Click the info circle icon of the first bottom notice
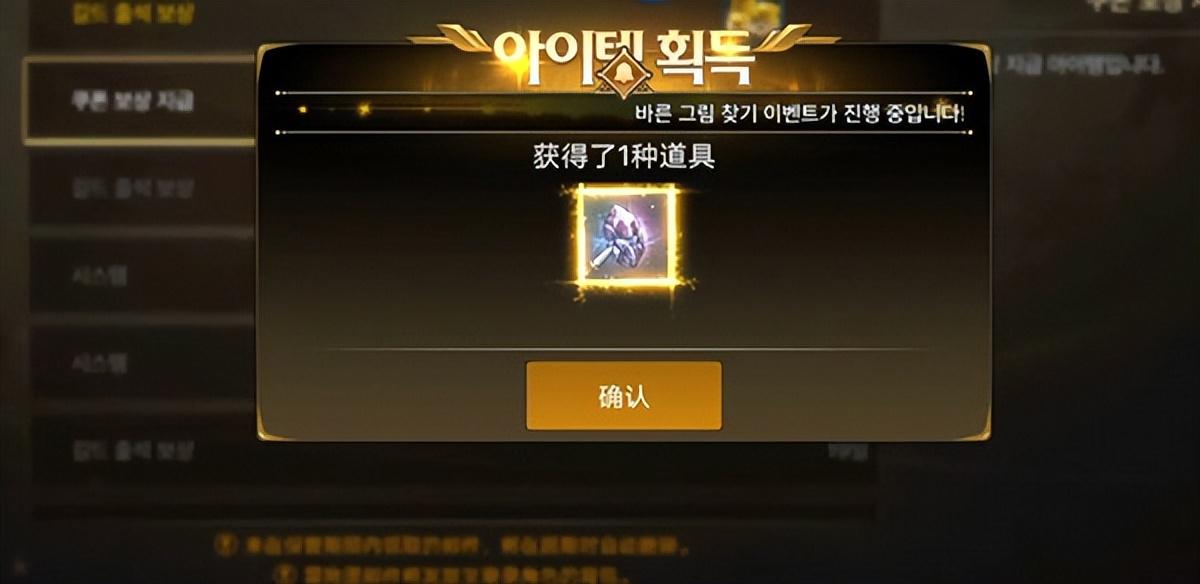Image resolution: width=1200 pixels, height=584 pixels. point(226,546)
